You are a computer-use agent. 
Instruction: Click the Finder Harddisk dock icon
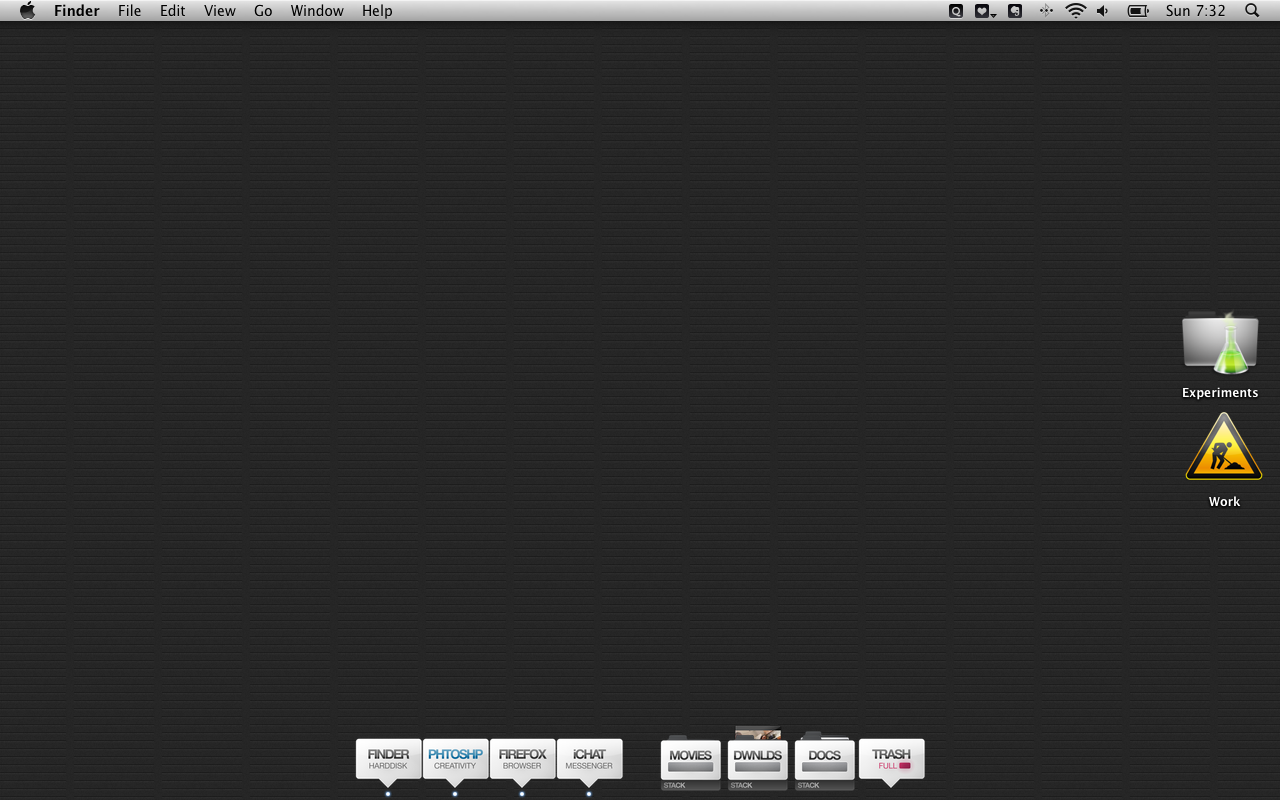(388, 760)
